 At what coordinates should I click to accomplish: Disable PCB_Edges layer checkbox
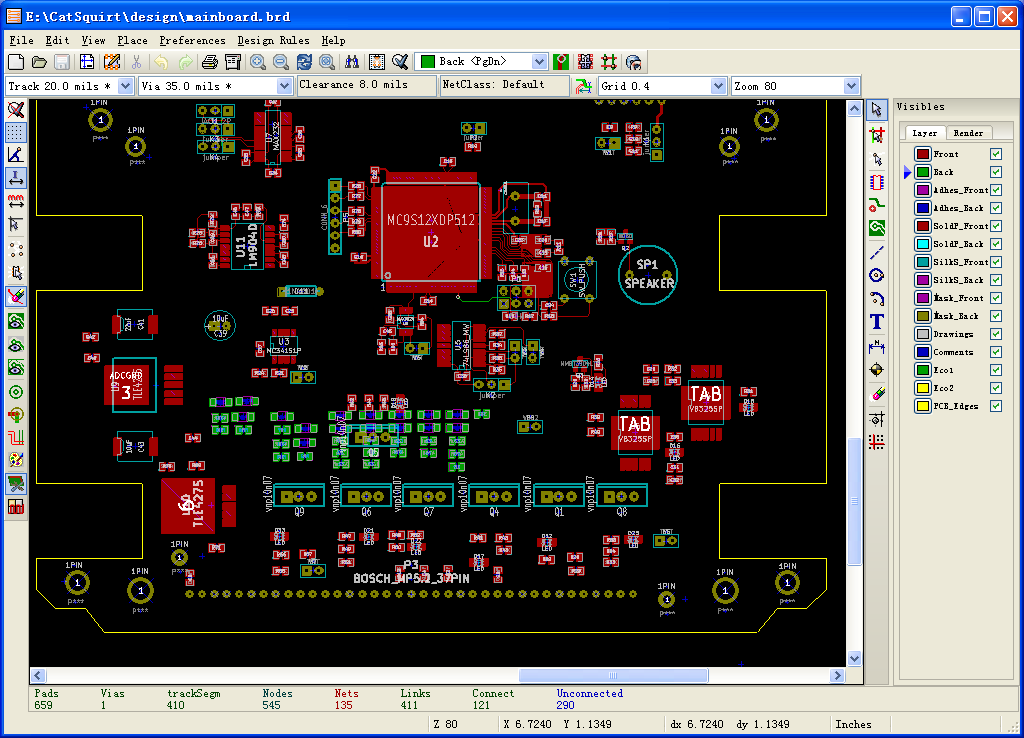pyautogui.click(x=995, y=406)
